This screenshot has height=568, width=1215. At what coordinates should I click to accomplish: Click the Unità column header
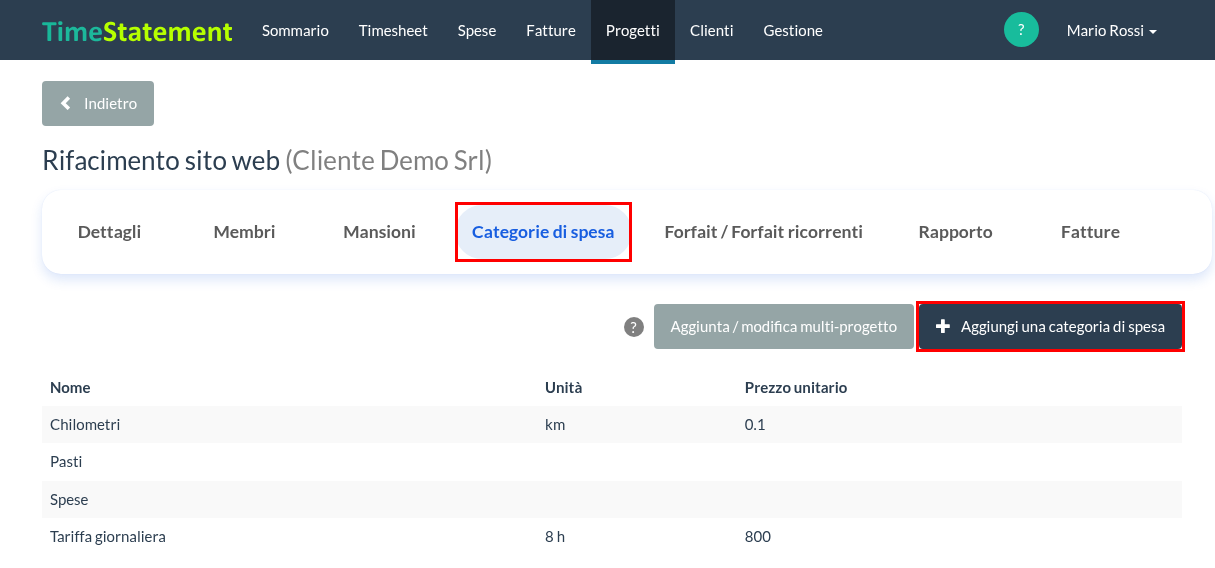pyautogui.click(x=563, y=387)
